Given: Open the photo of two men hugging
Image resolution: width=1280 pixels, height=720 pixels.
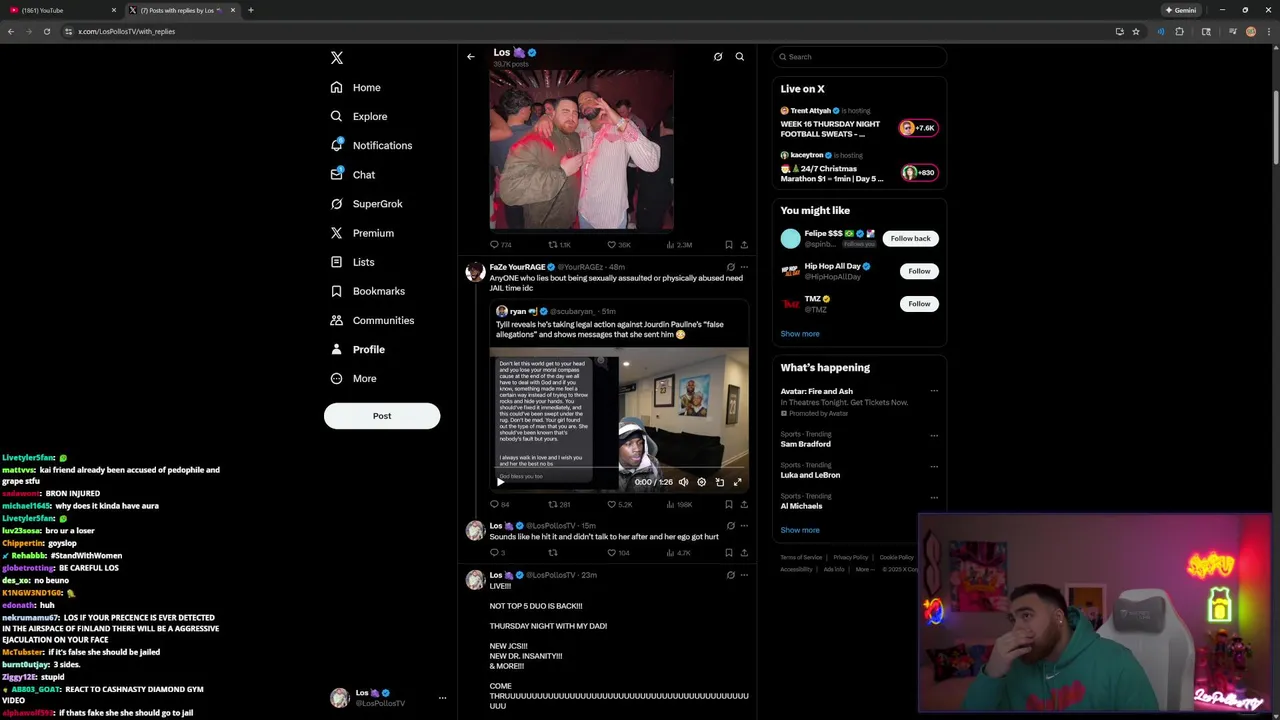Looking at the screenshot, I should (581, 149).
